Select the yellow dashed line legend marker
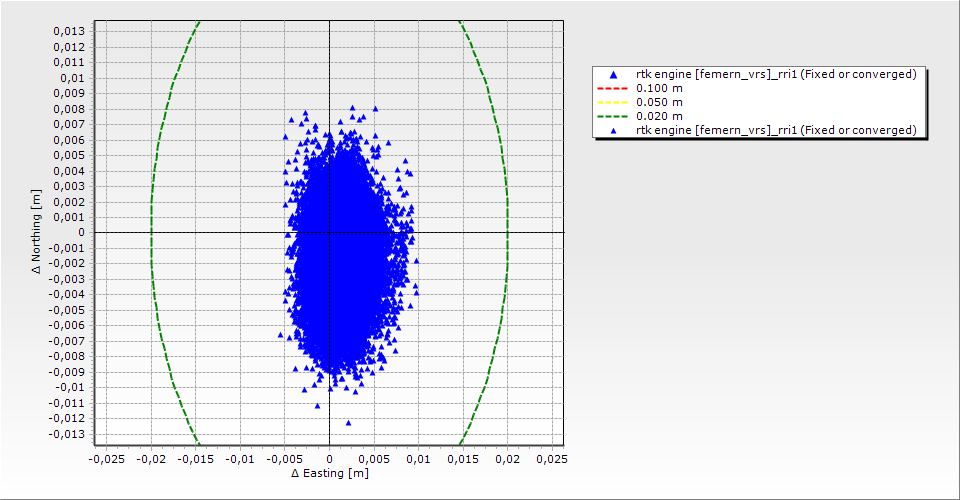The image size is (960, 500). click(613, 102)
